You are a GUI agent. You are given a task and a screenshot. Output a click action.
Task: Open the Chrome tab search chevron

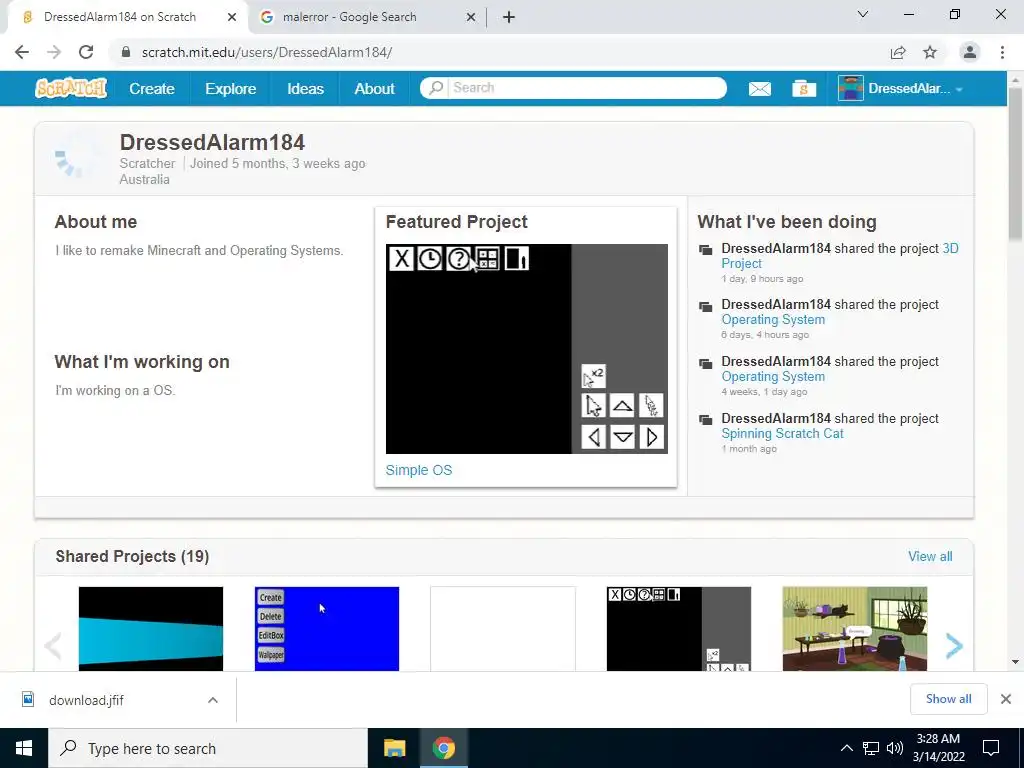click(x=863, y=14)
